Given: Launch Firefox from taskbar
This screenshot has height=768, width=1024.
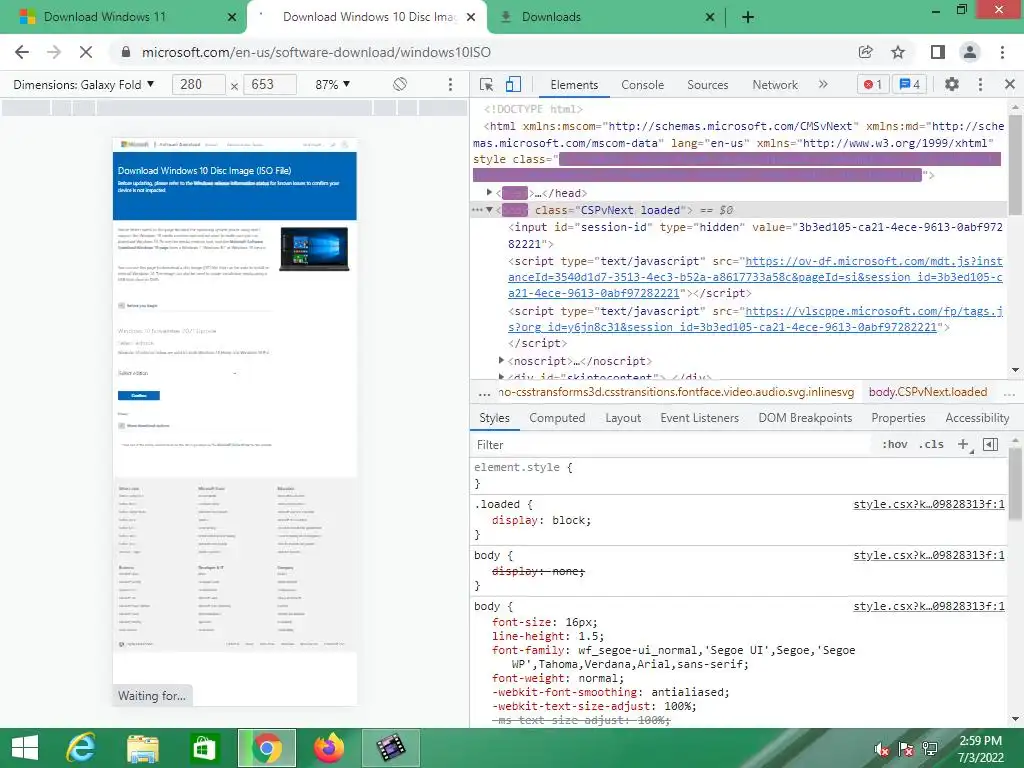Looking at the screenshot, I should tap(328, 748).
